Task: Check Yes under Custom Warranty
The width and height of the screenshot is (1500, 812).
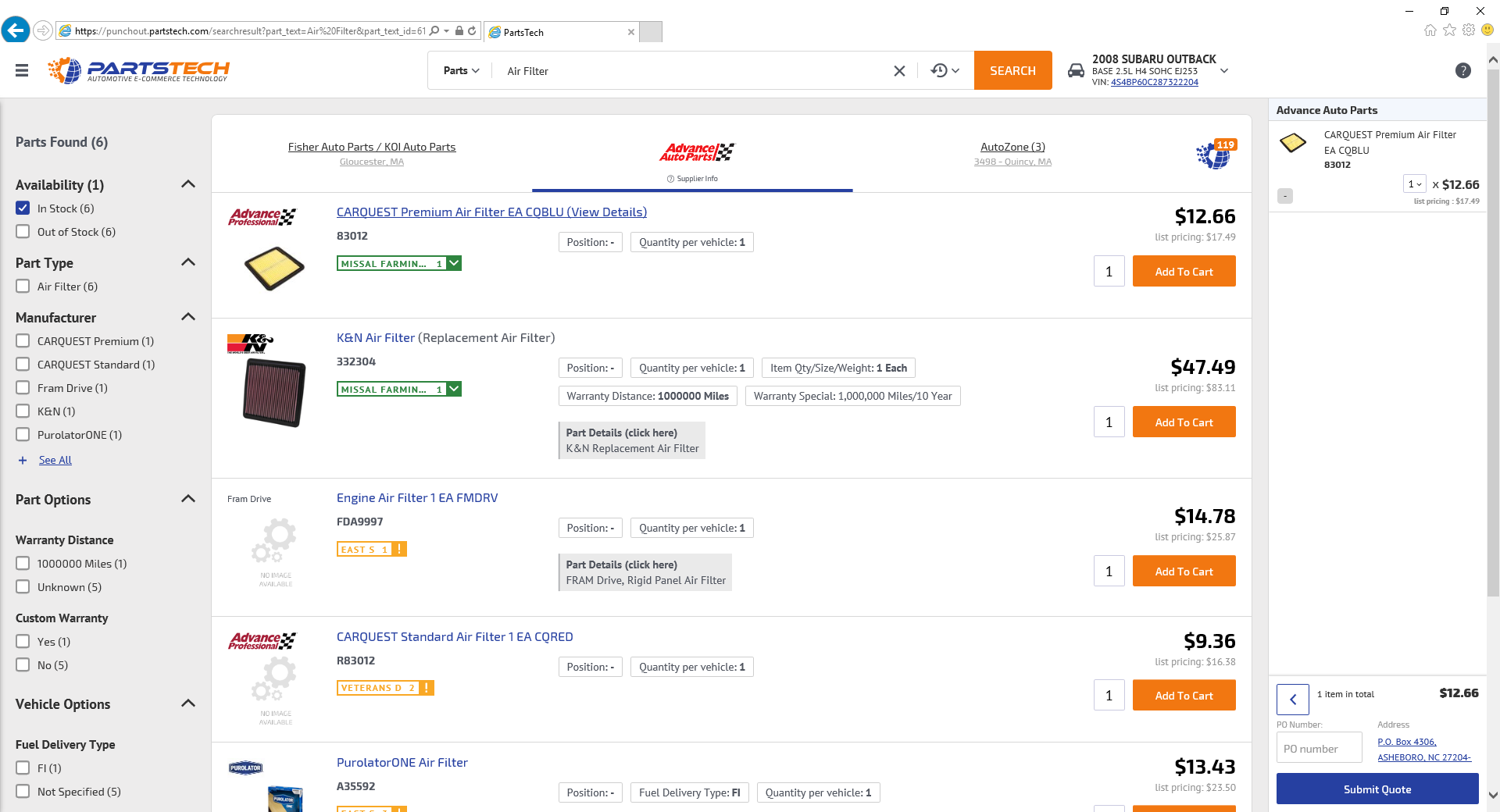Action: point(22,641)
